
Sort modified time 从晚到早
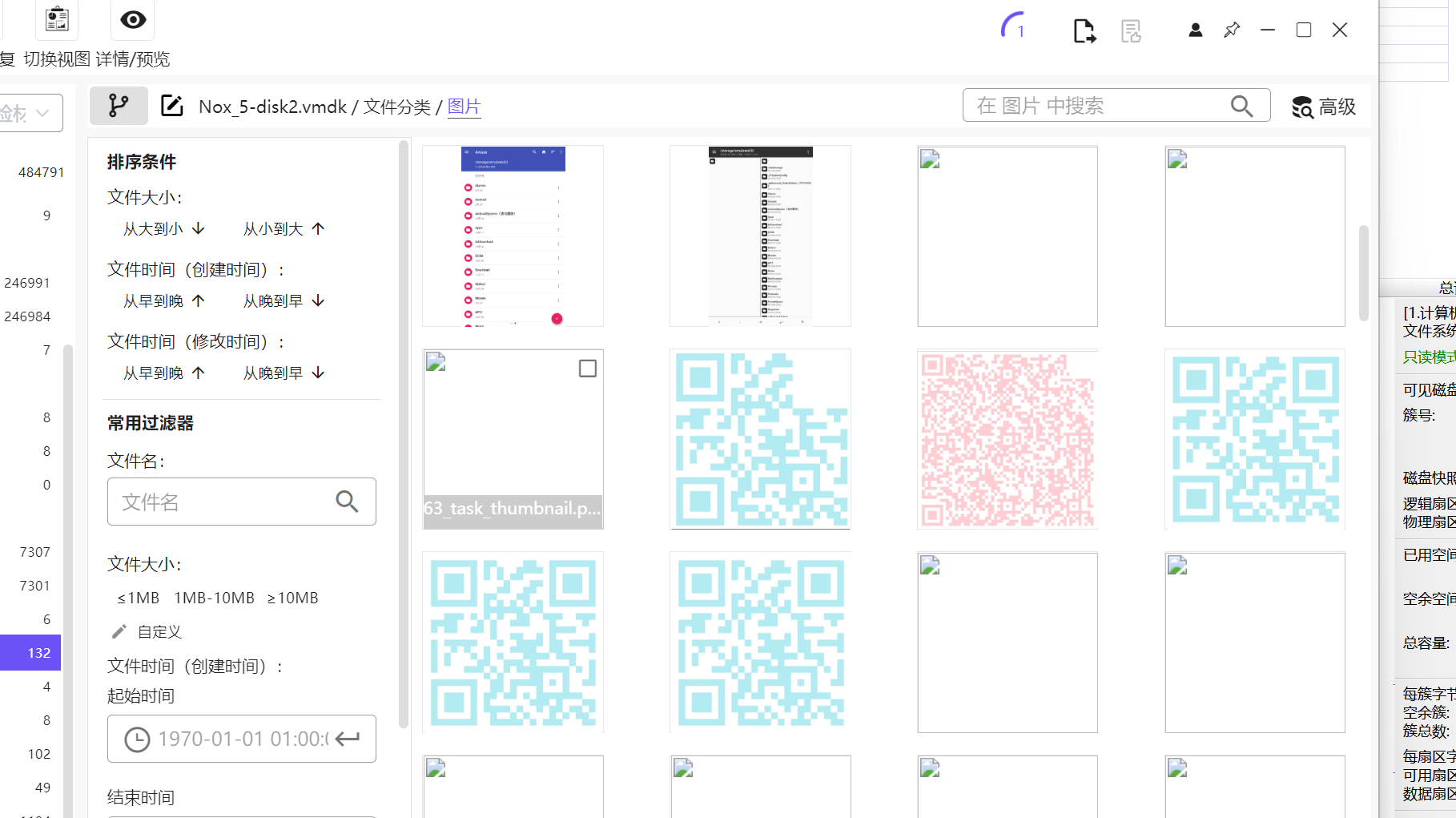click(284, 373)
